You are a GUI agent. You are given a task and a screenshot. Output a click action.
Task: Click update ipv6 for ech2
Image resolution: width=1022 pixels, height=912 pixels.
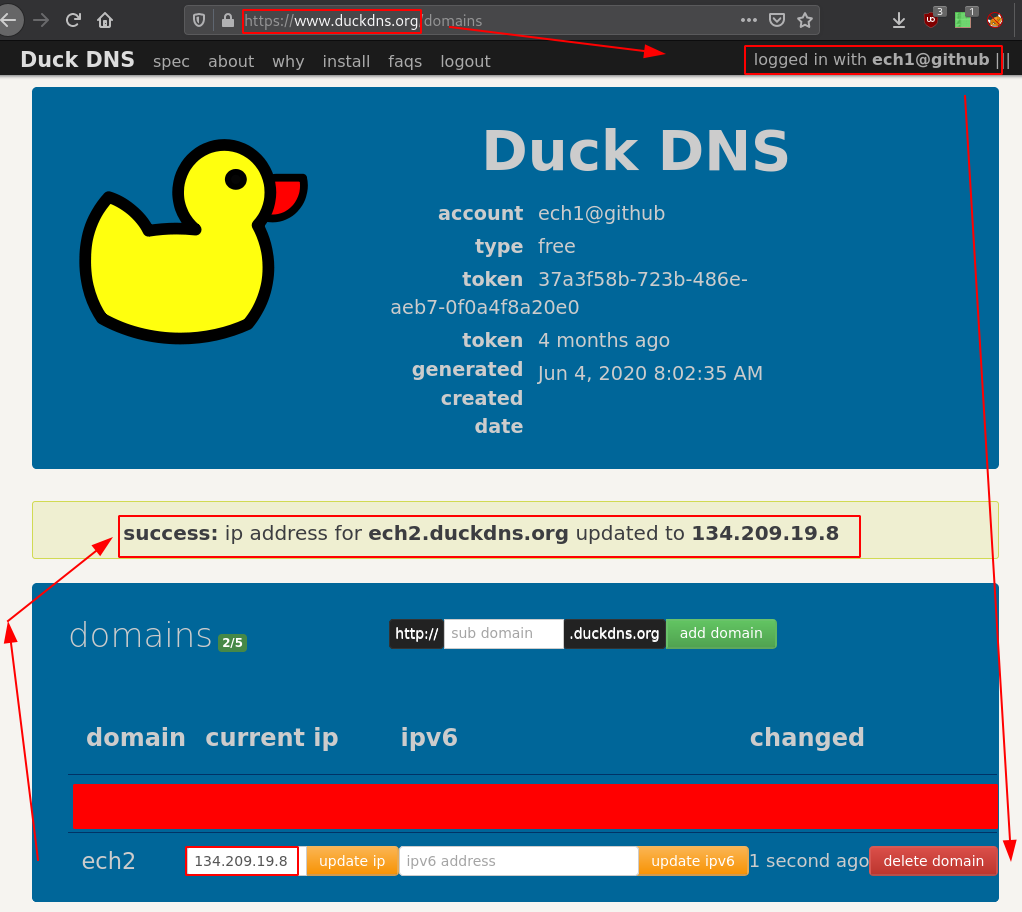pyautogui.click(x=693, y=861)
